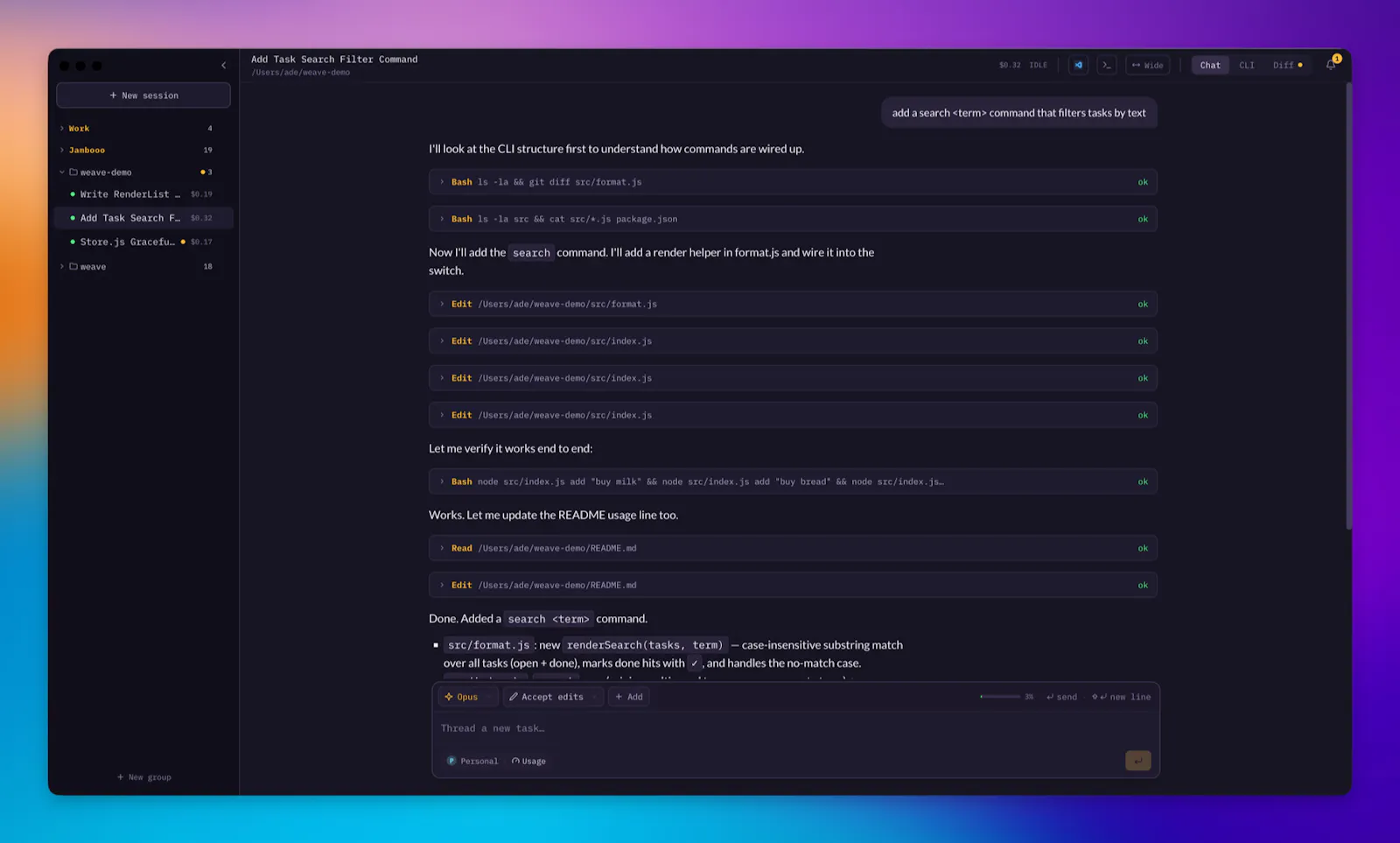Open the Opus model selector
This screenshot has width=1400, height=843.
pos(467,697)
